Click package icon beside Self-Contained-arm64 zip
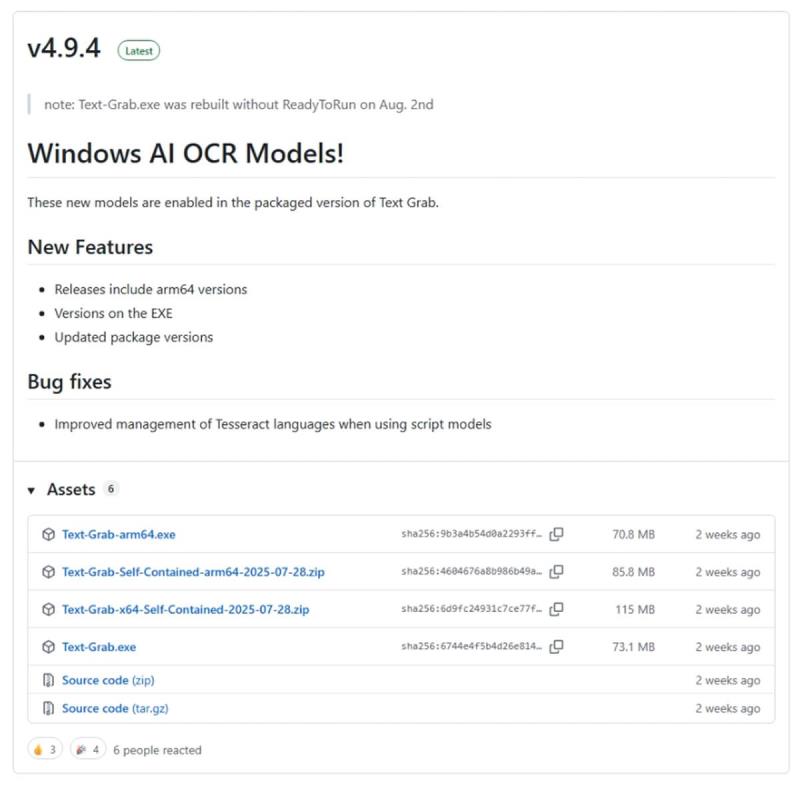The height and width of the screenshot is (788, 800). pyautogui.click(x=48, y=572)
